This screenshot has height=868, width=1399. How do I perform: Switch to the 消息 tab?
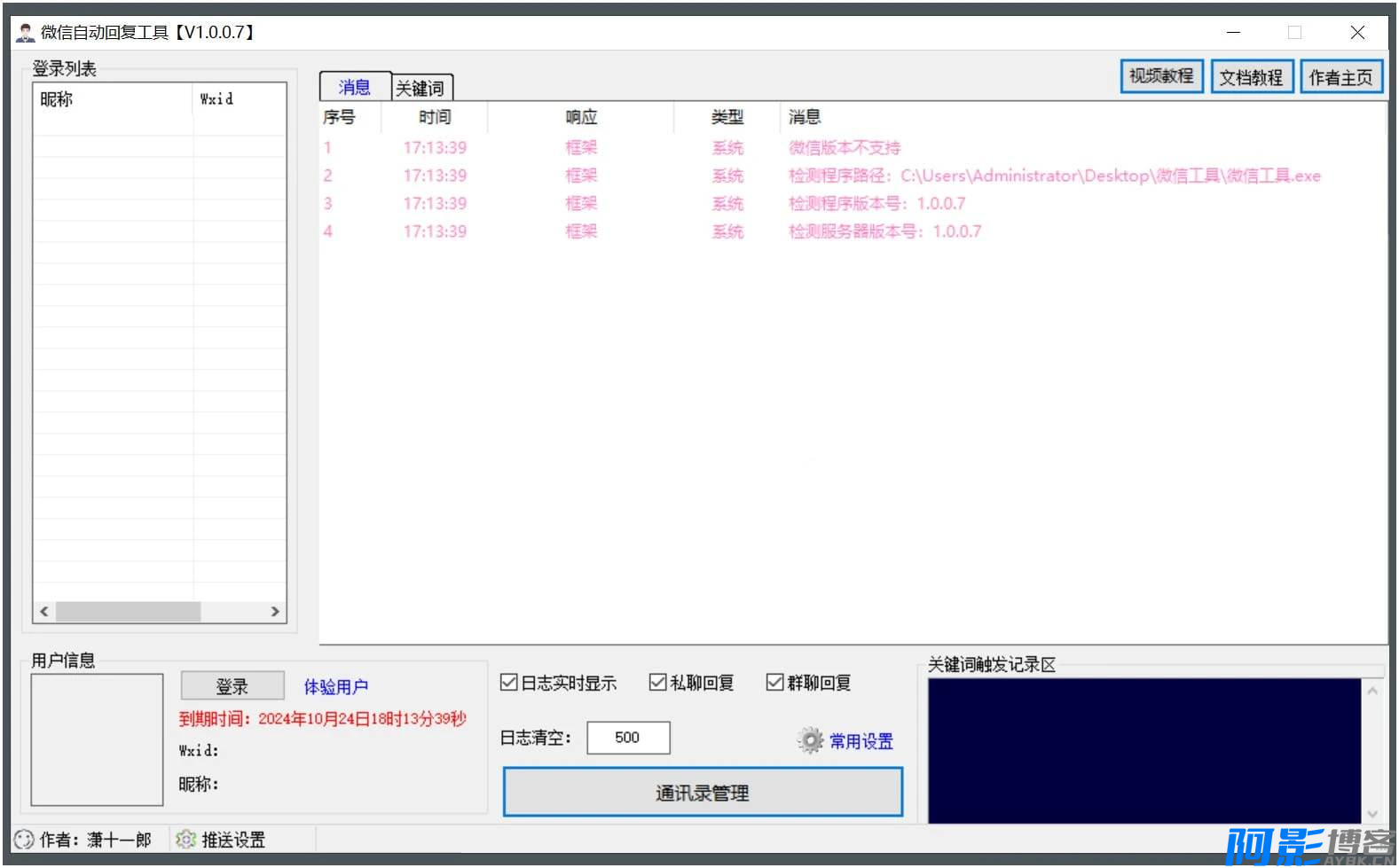coord(355,87)
